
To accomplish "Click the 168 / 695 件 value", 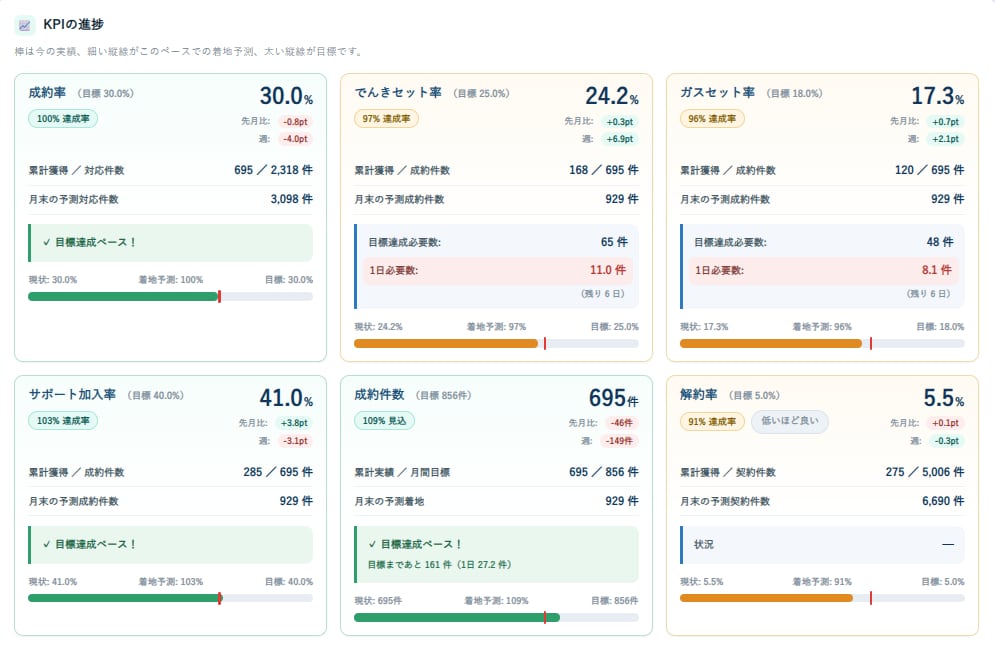I will coord(604,170).
